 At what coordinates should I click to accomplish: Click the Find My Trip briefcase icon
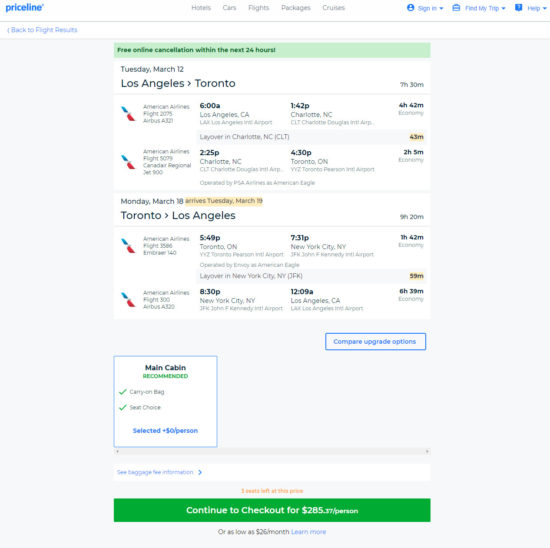pos(456,8)
